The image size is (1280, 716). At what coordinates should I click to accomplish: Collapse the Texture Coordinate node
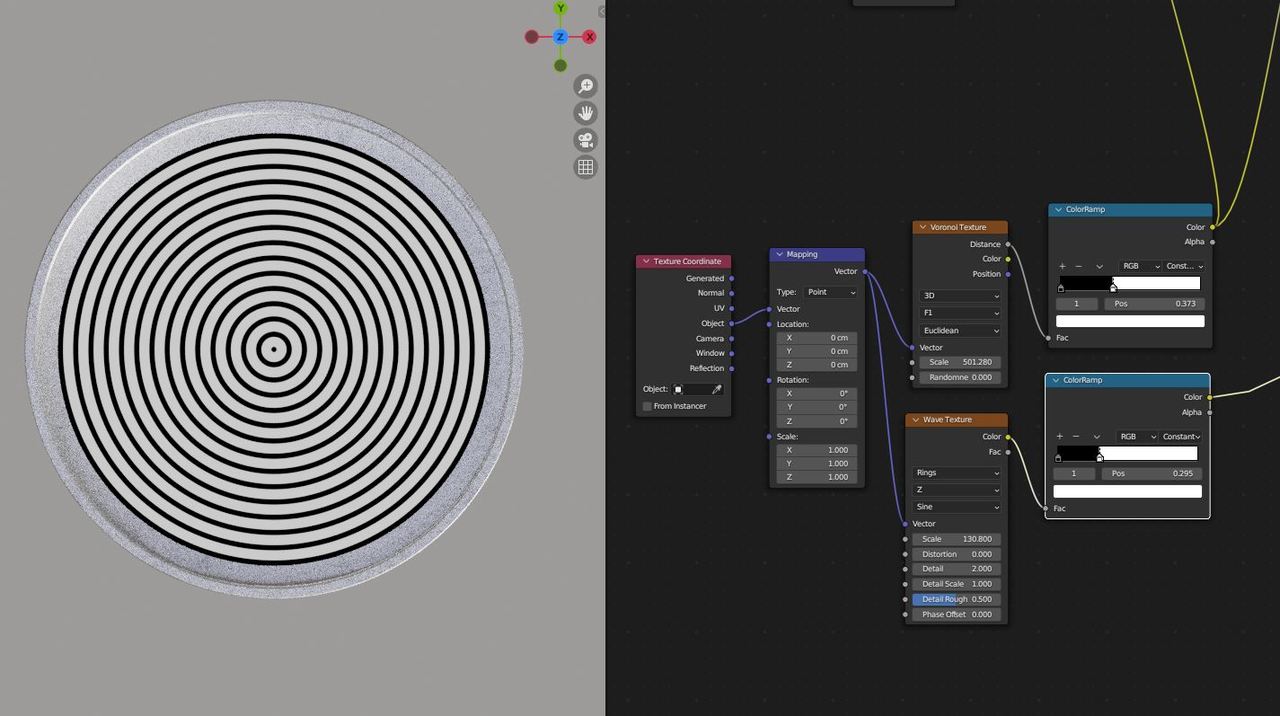click(646, 262)
